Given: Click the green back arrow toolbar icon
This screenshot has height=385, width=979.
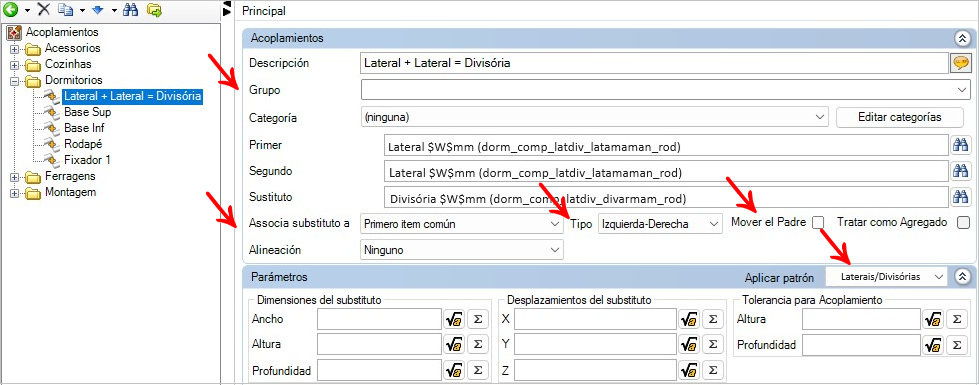Looking at the screenshot, I should click(x=10, y=9).
